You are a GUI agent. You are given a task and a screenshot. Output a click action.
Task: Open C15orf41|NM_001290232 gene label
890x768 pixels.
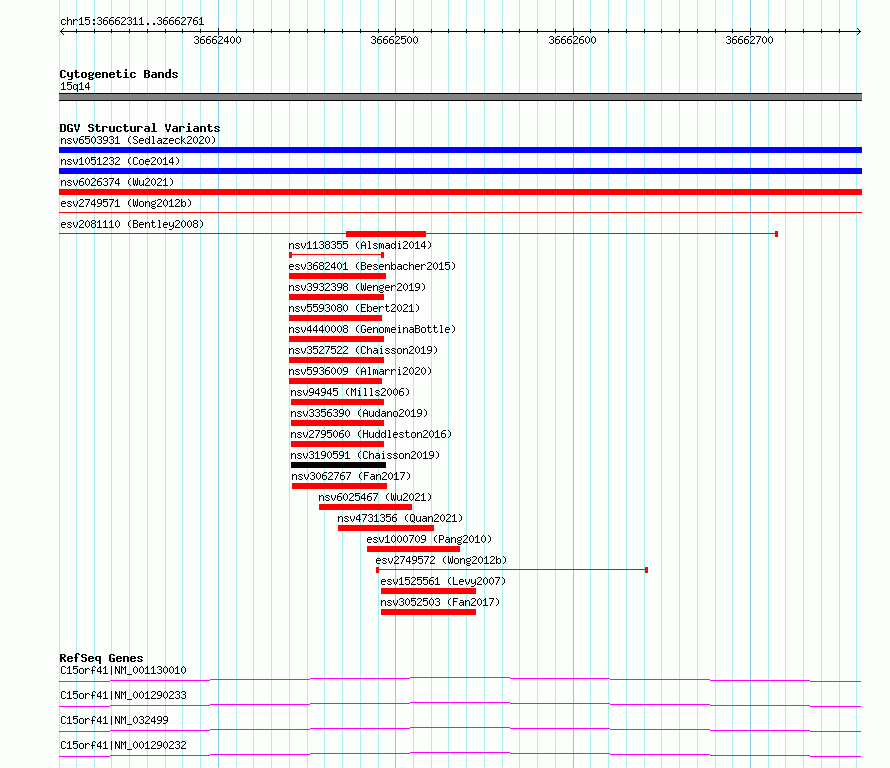point(123,745)
